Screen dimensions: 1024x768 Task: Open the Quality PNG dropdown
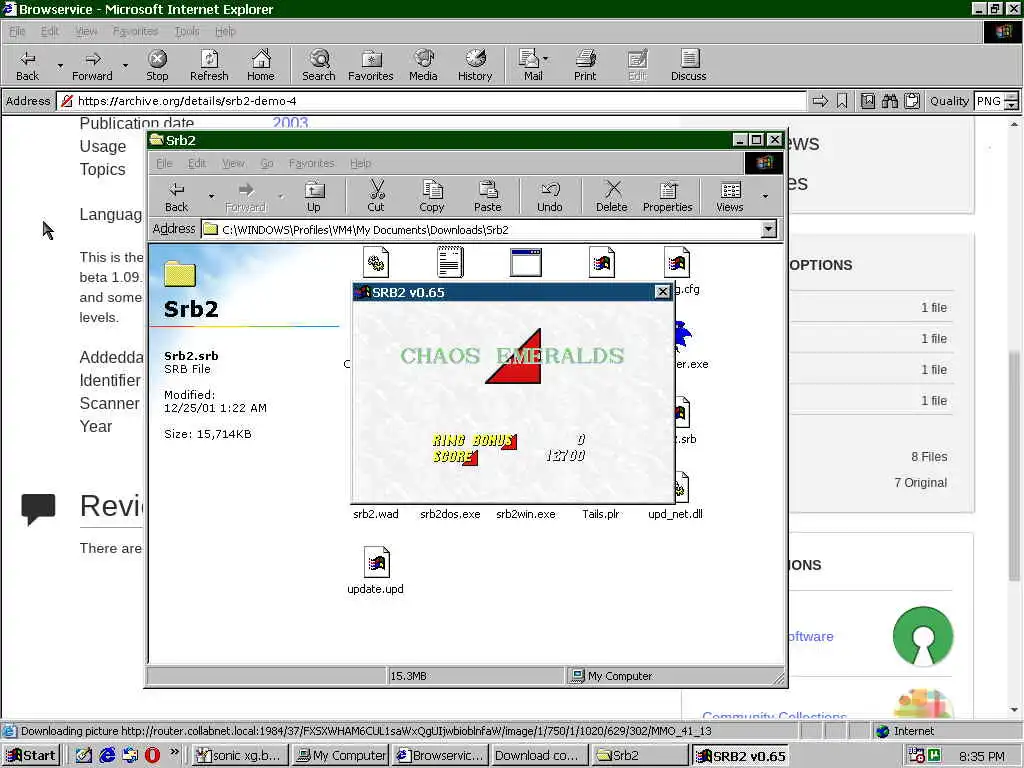(1011, 101)
